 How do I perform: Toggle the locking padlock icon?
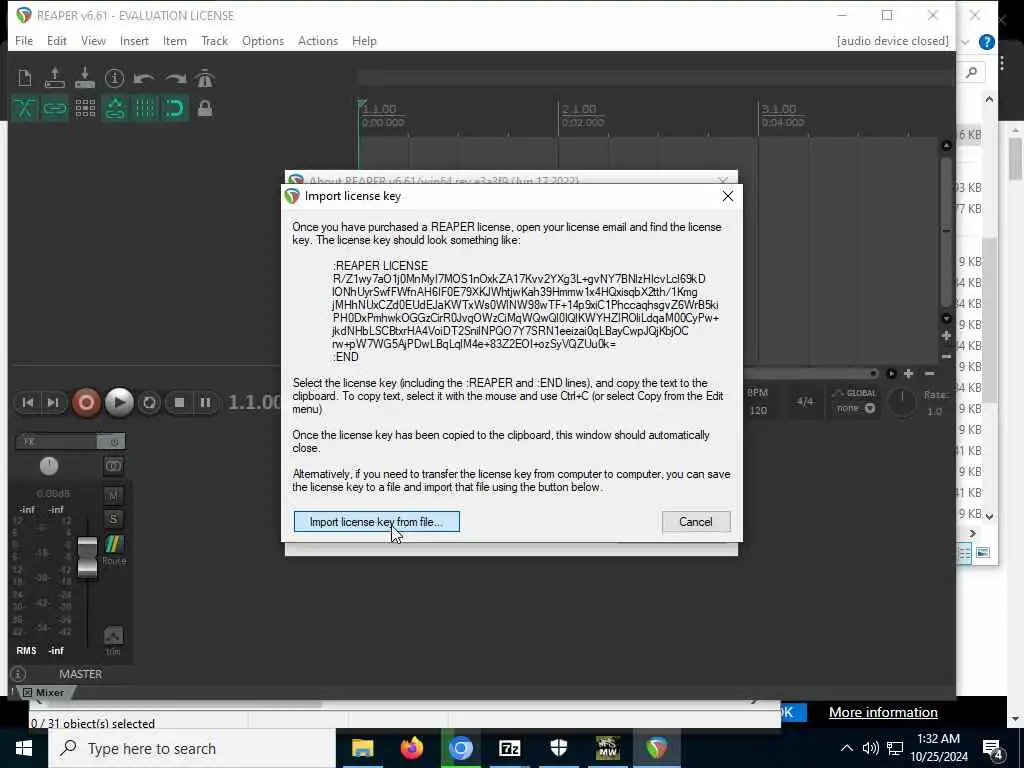[205, 108]
